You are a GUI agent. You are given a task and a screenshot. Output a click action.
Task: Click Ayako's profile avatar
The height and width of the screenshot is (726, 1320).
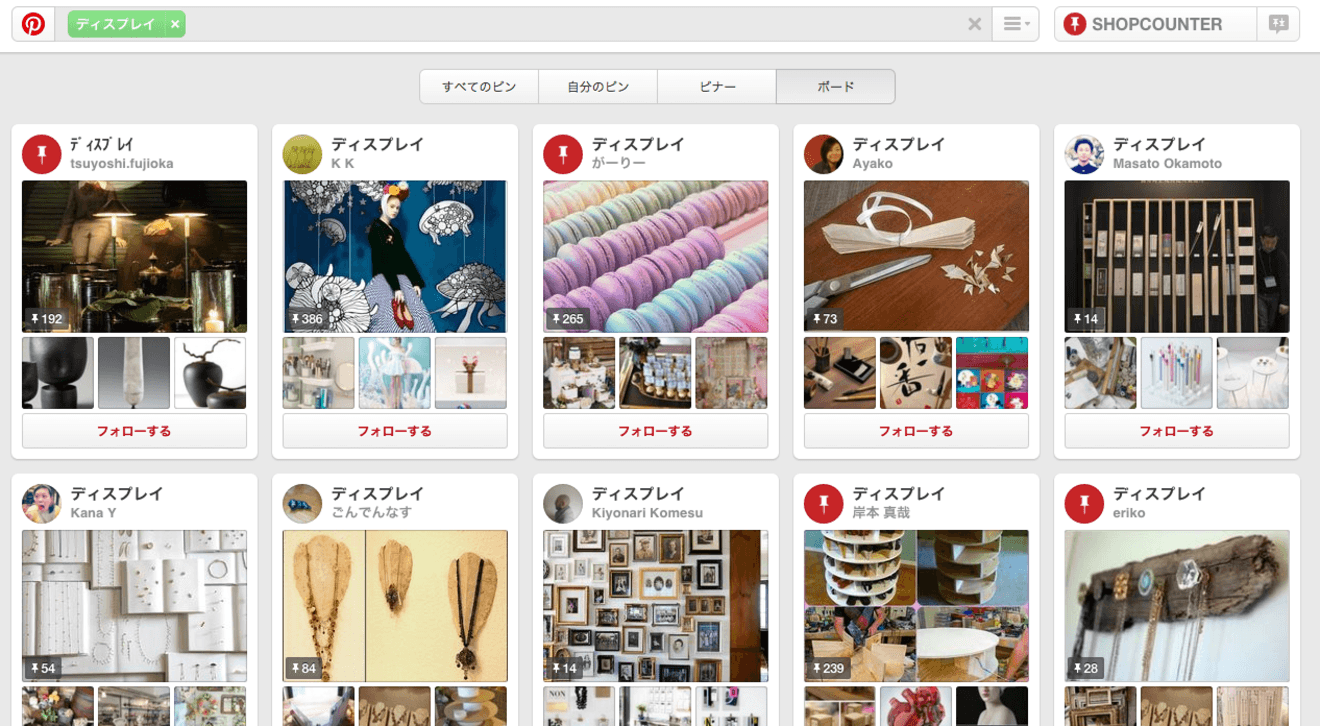pyautogui.click(x=824, y=154)
